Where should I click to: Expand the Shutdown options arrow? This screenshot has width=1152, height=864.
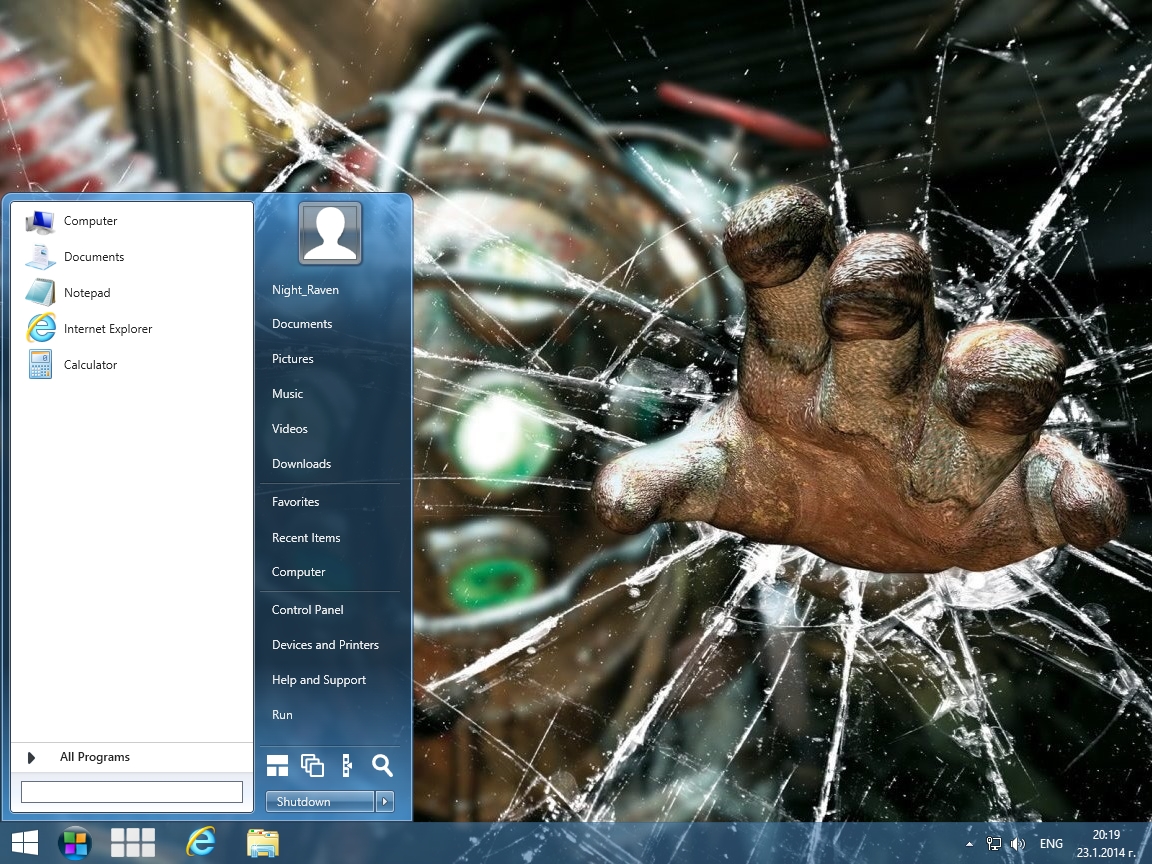click(x=384, y=802)
